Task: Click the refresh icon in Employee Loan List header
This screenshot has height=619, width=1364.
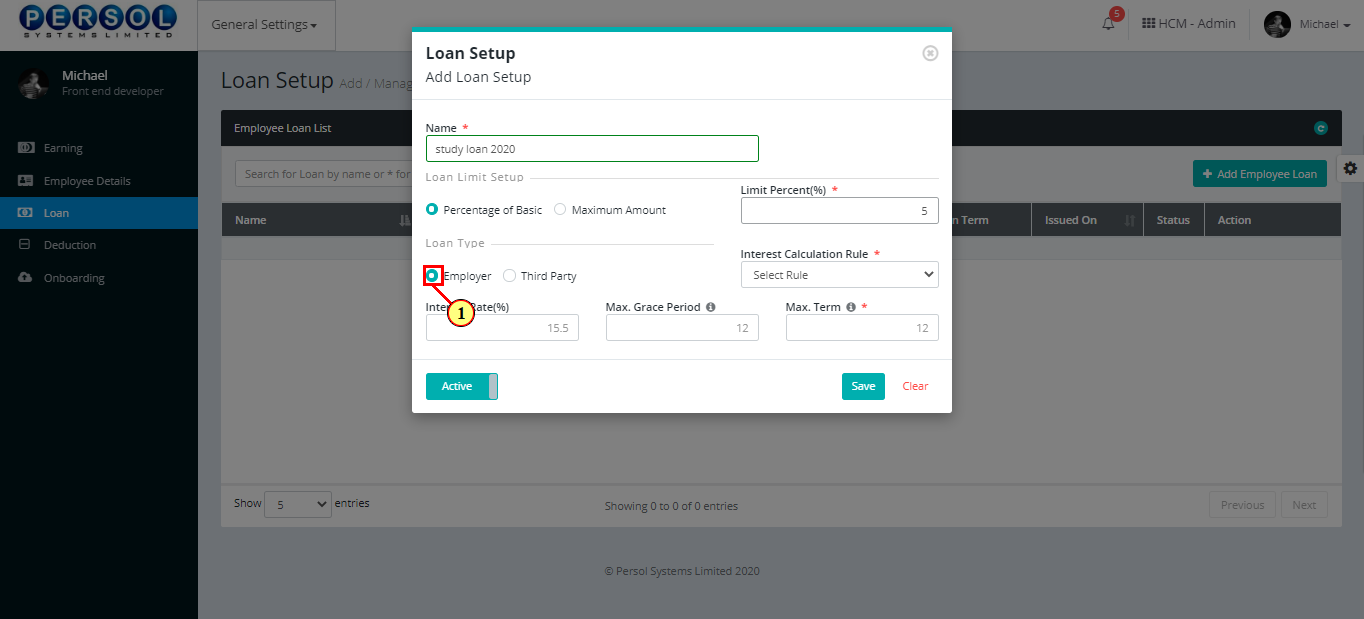Action: click(1320, 128)
